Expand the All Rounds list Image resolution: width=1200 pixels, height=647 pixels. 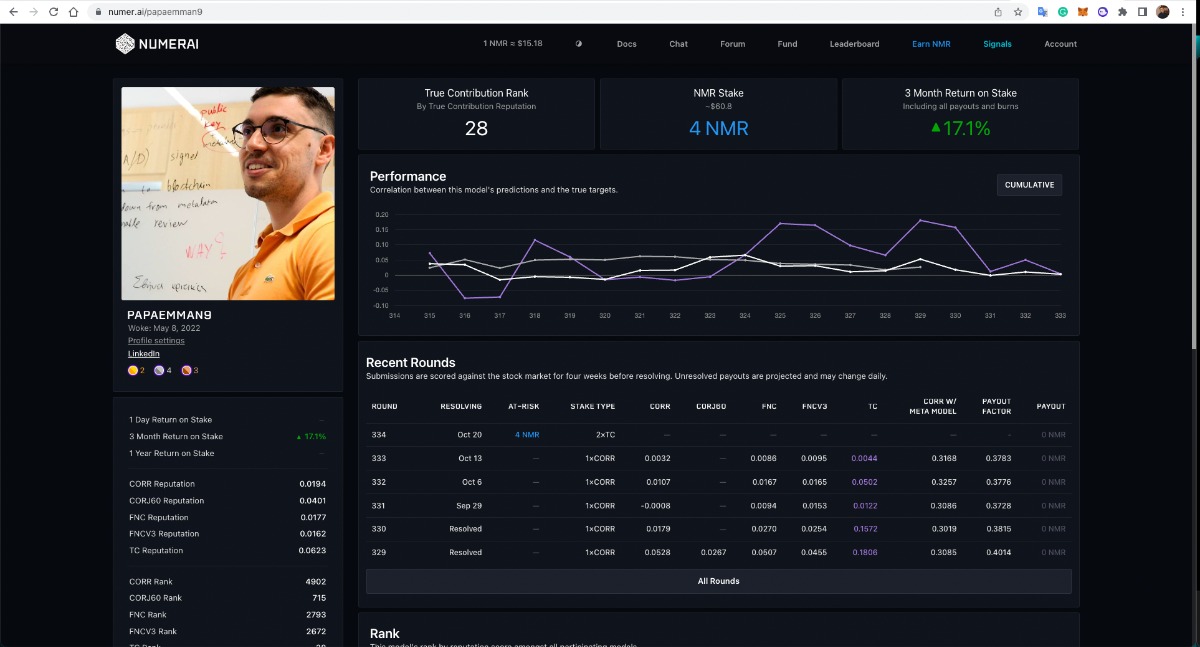coord(718,581)
